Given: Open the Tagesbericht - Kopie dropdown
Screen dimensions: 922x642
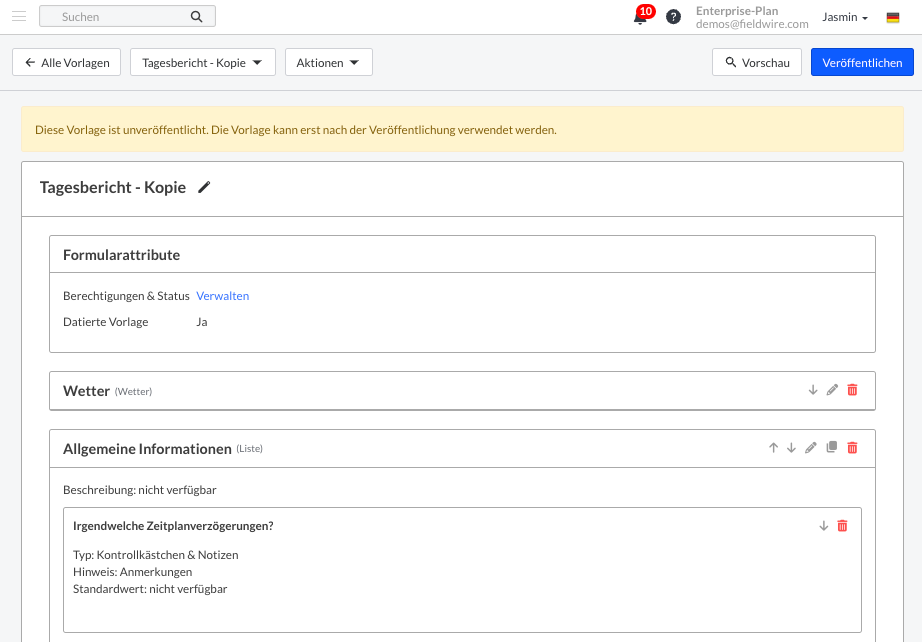Looking at the screenshot, I should [x=202, y=62].
